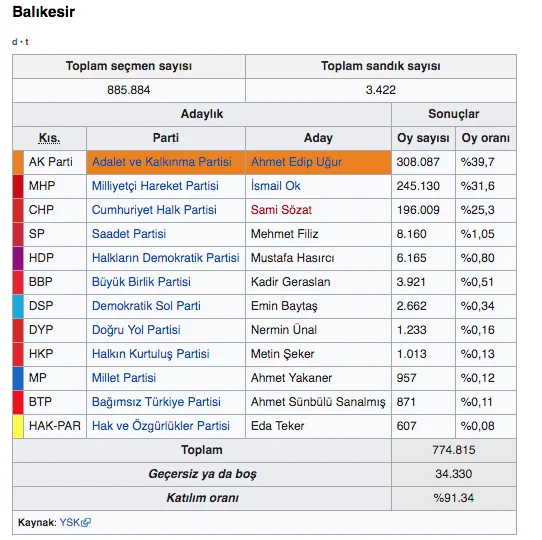This screenshot has width=542, height=540.
Task: Click the 't' template edit link
Action: [x=27, y=42]
